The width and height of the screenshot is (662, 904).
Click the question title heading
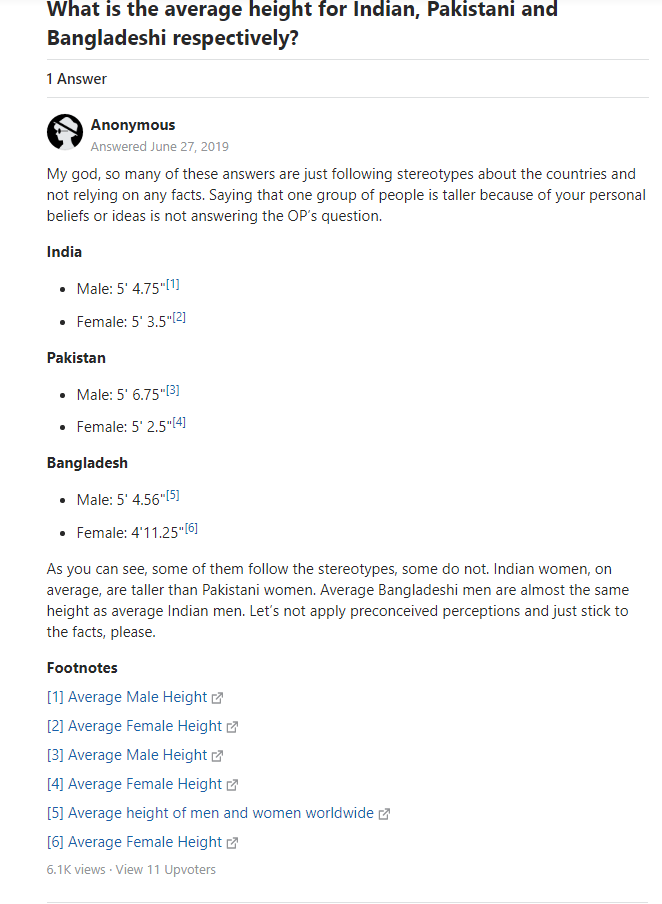pyautogui.click(x=302, y=24)
